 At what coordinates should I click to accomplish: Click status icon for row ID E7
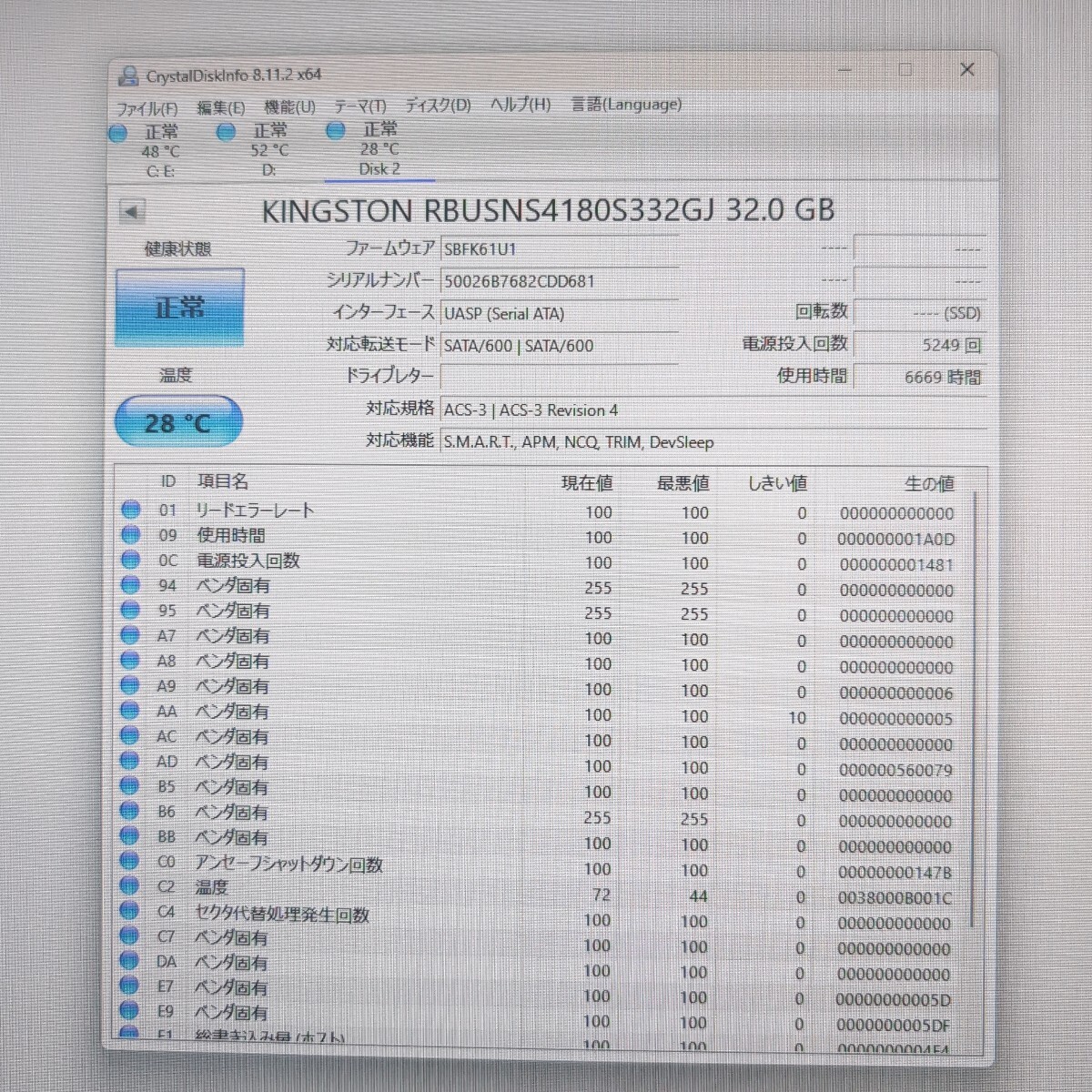tap(129, 986)
